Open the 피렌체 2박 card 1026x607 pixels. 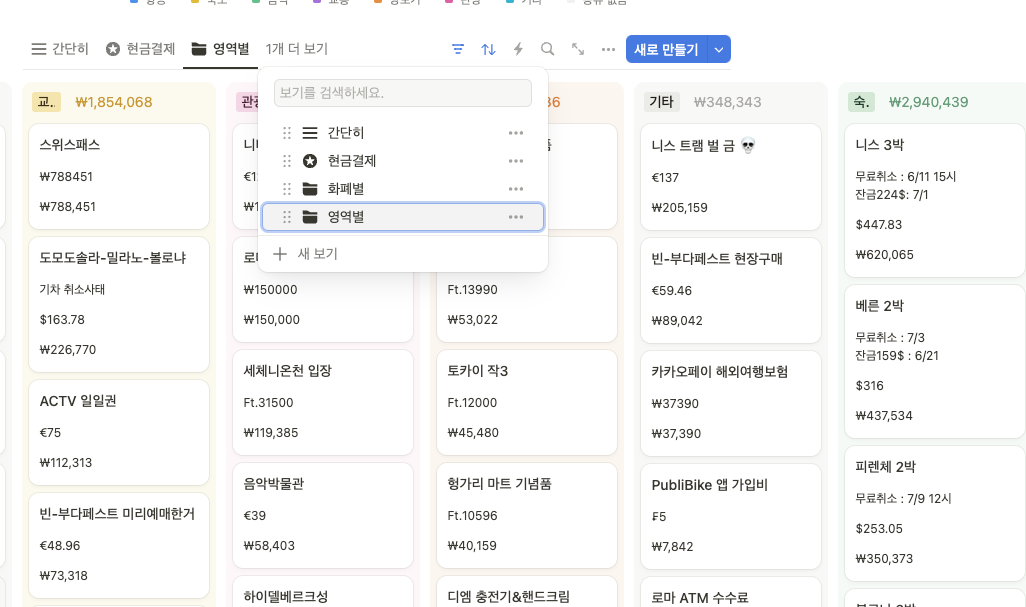(x=934, y=513)
